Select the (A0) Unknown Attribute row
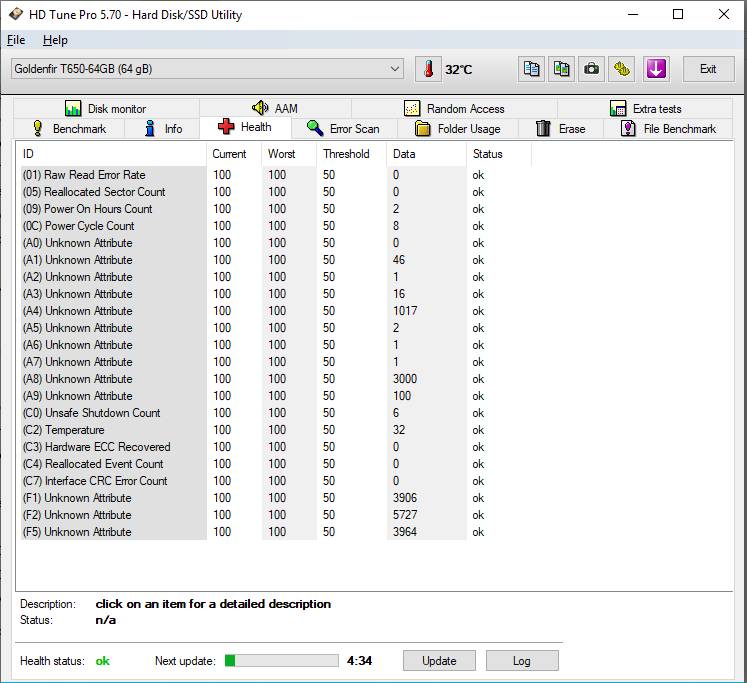Screen dimensions: 747x683 pyautogui.click(x=276, y=243)
